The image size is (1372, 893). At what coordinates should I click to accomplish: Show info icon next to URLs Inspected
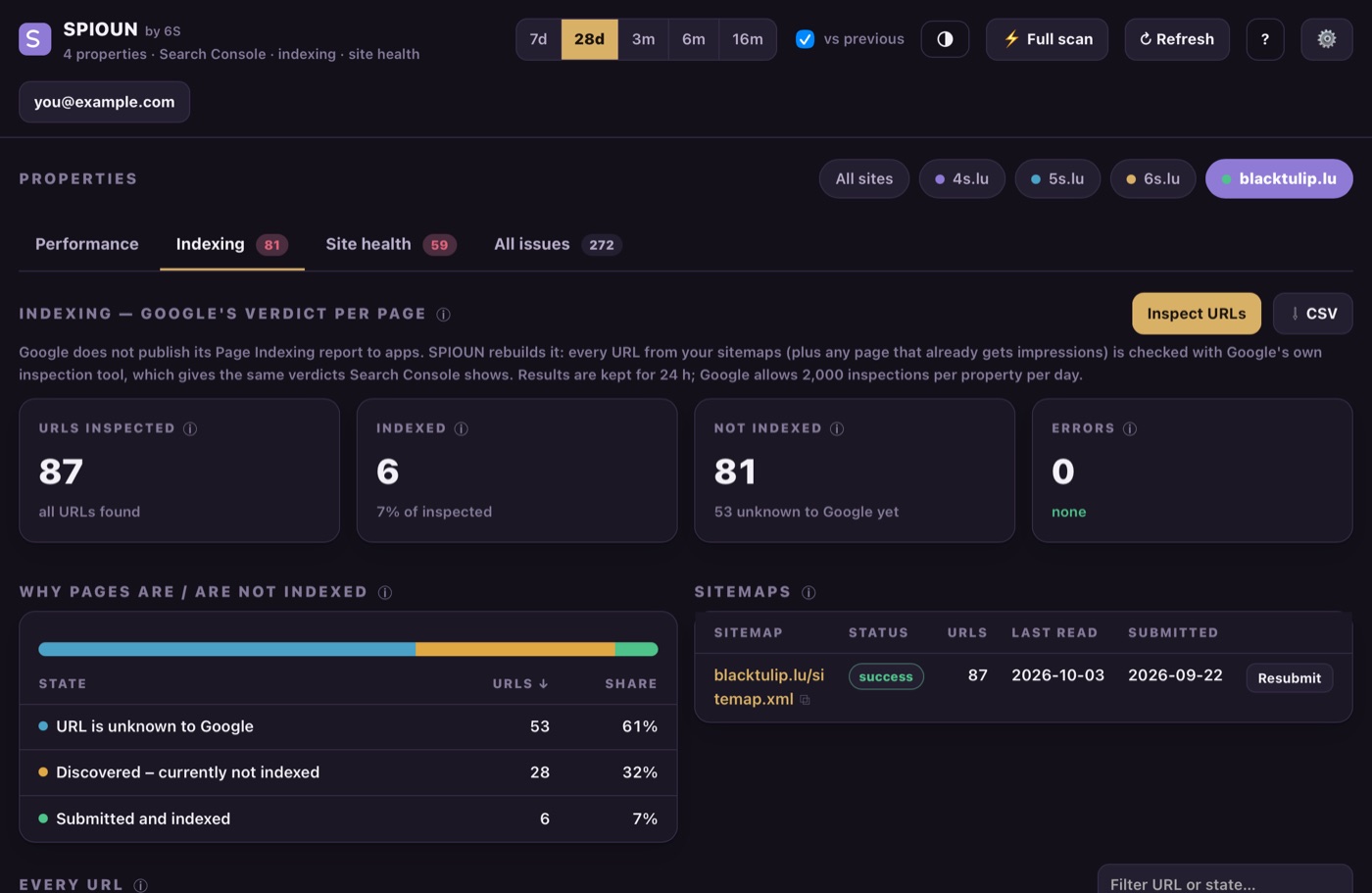(190, 428)
